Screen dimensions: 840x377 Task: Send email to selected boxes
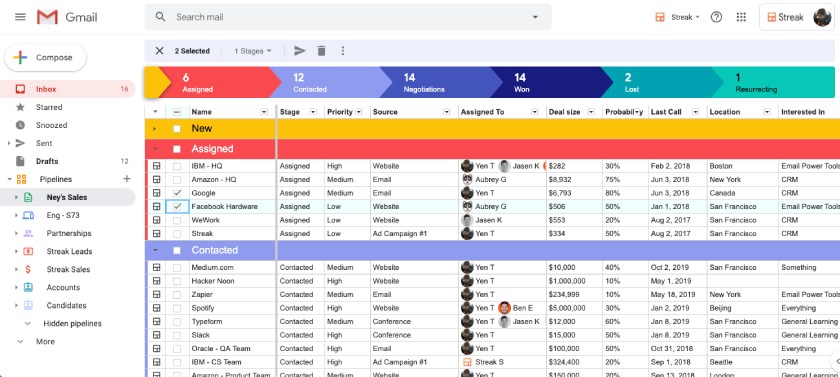[x=299, y=51]
